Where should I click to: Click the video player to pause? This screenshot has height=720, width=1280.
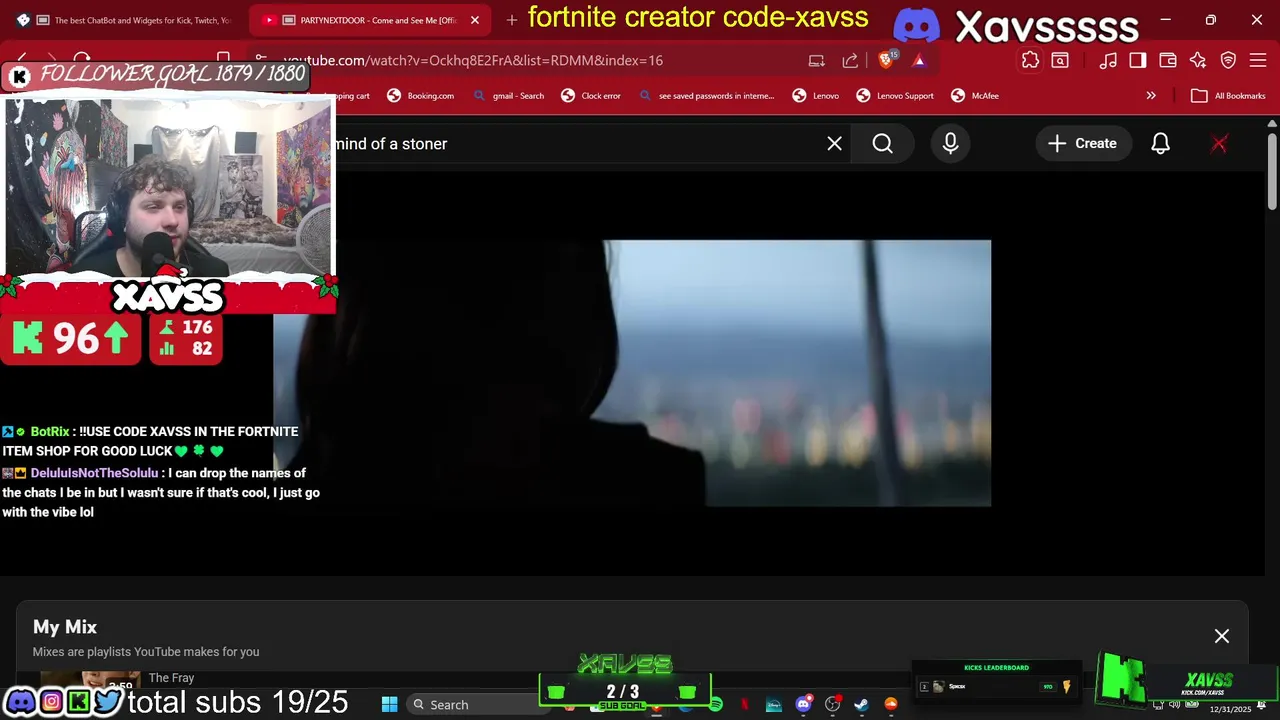click(632, 373)
